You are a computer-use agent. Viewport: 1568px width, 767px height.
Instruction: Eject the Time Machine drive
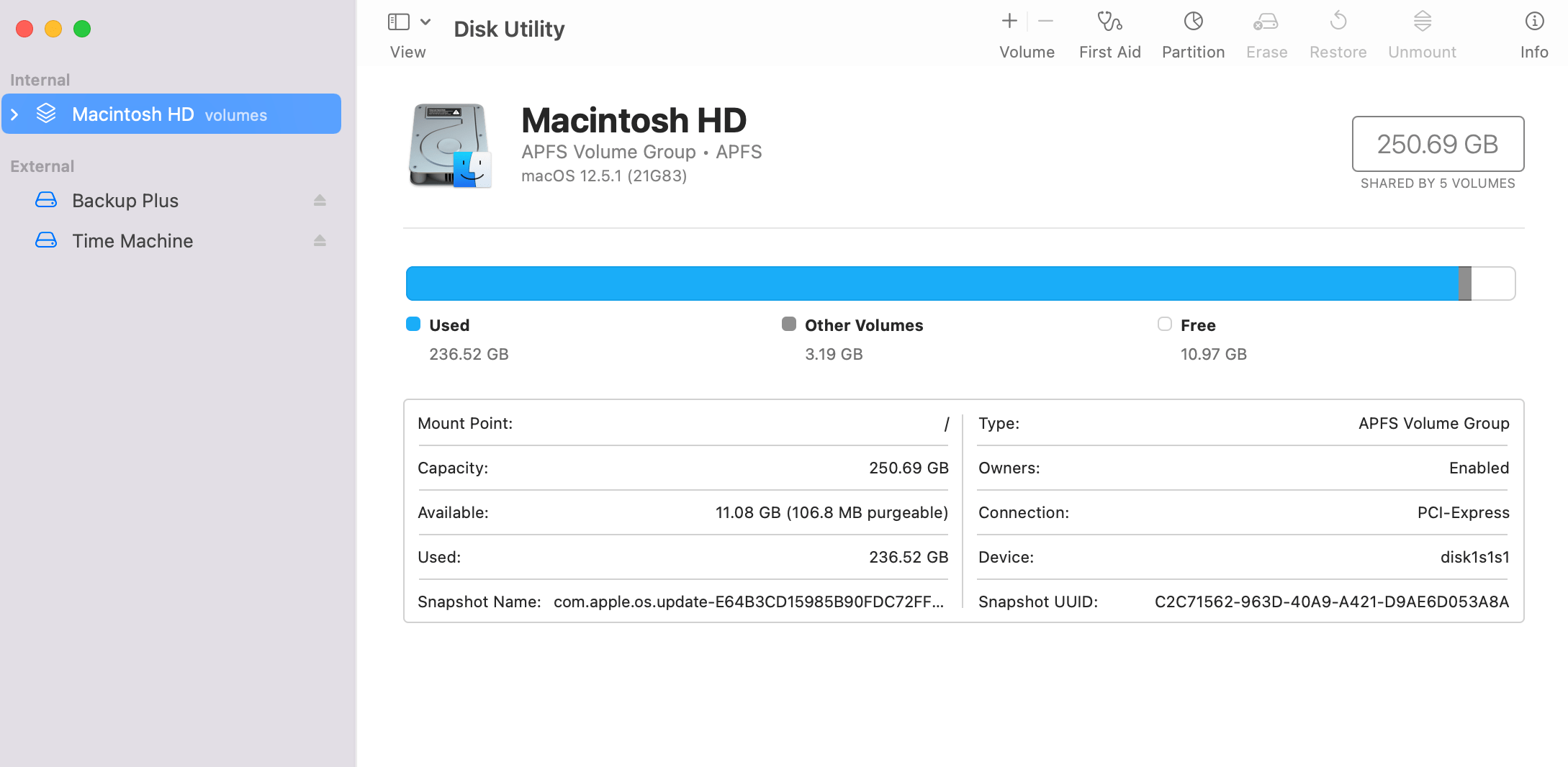pyautogui.click(x=320, y=241)
